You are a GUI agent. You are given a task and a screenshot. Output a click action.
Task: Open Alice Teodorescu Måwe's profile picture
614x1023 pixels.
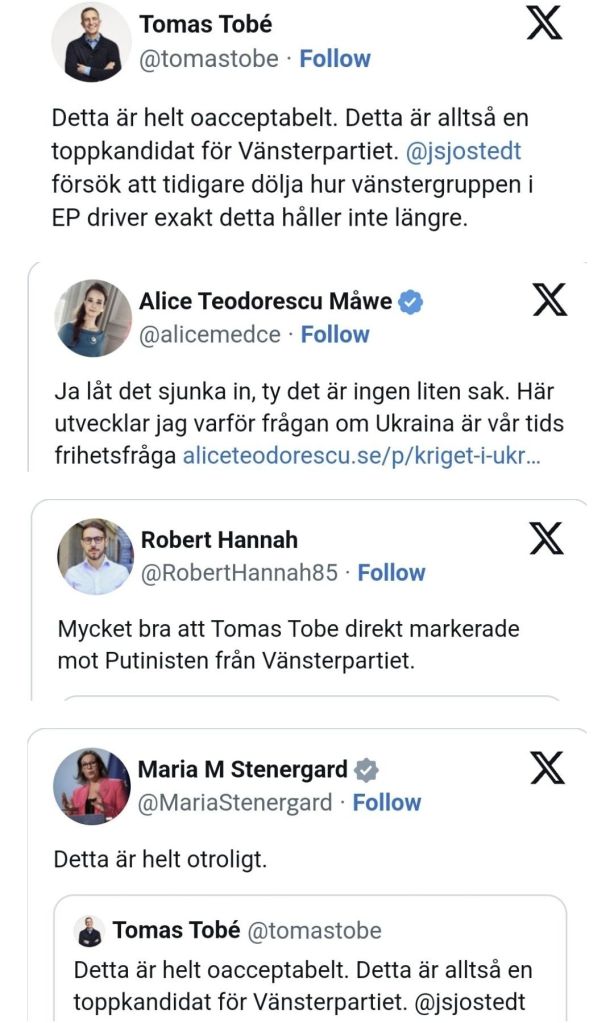click(x=92, y=318)
